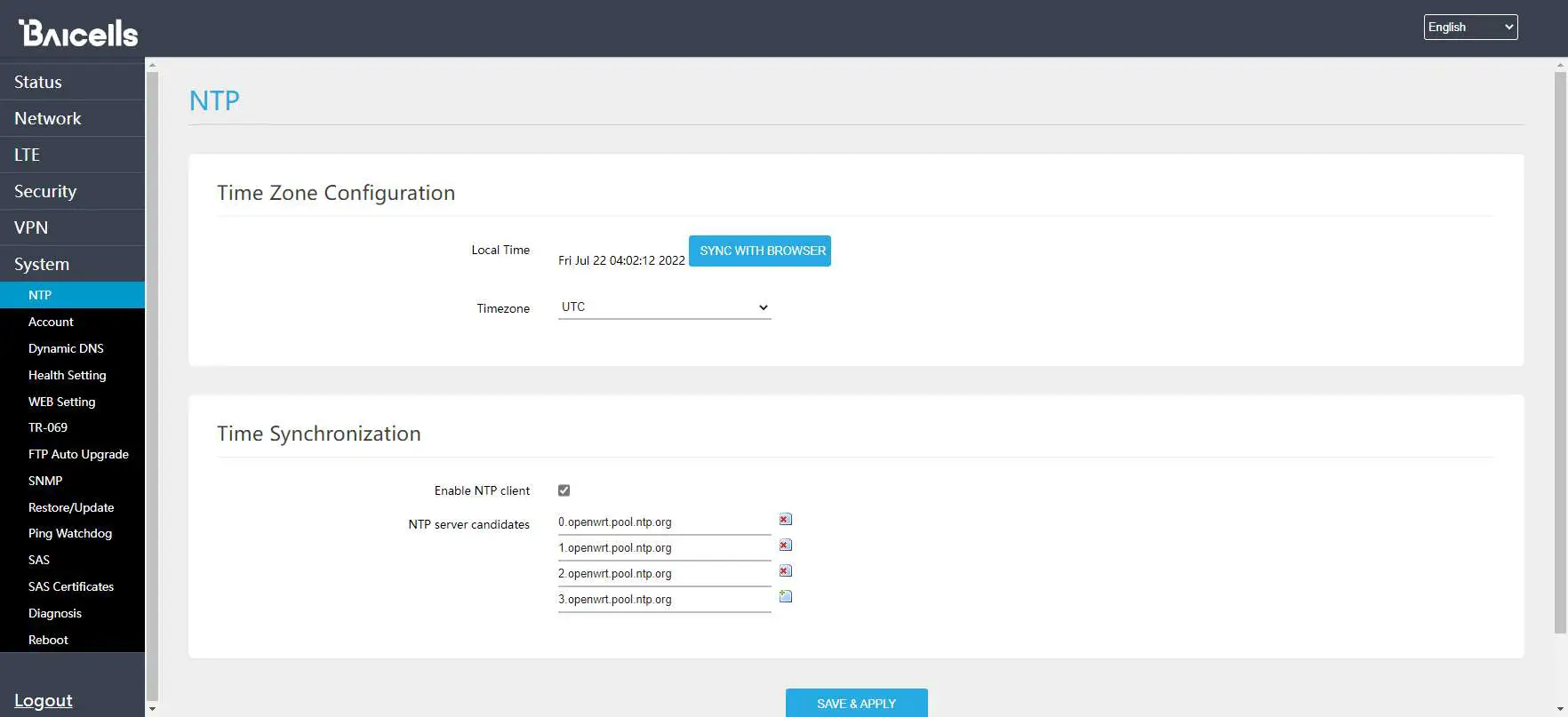Click the Timezone label
1568x717 pixels.
503,308
